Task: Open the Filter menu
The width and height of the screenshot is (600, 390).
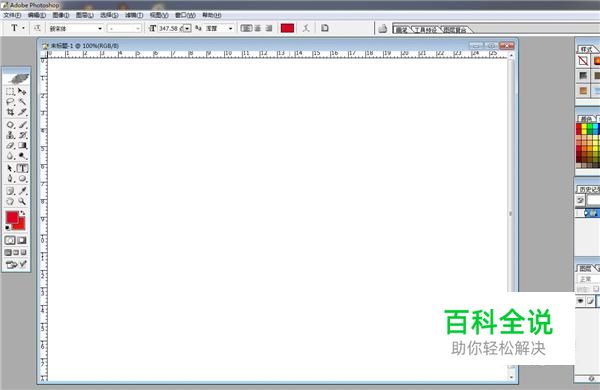Action: coord(134,15)
